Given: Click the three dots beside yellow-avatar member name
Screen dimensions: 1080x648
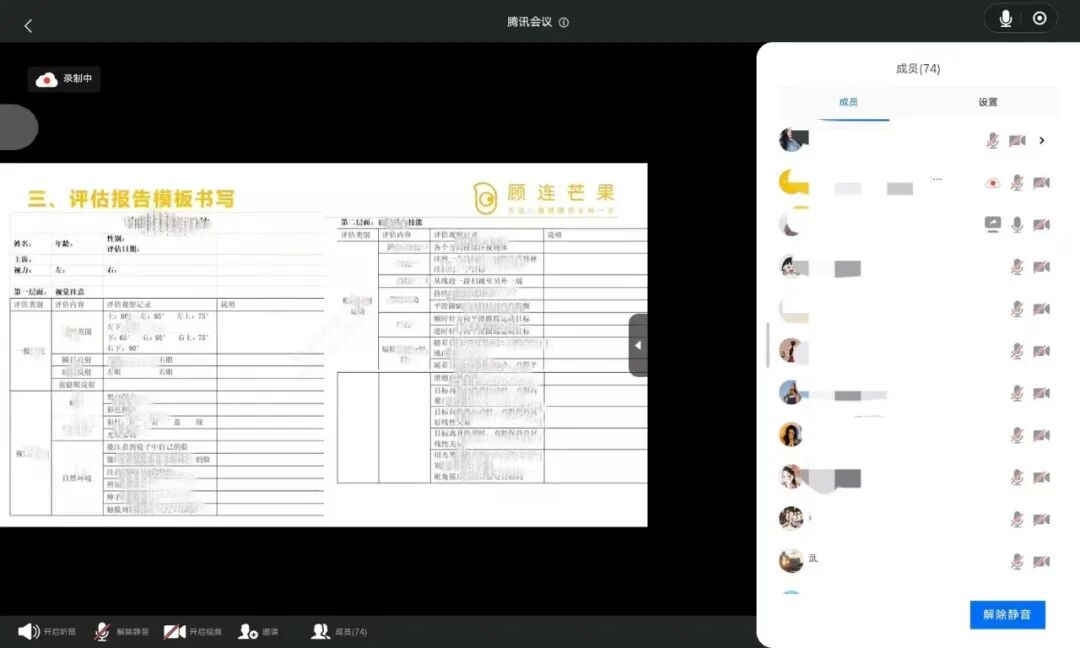Looking at the screenshot, I should [935, 179].
